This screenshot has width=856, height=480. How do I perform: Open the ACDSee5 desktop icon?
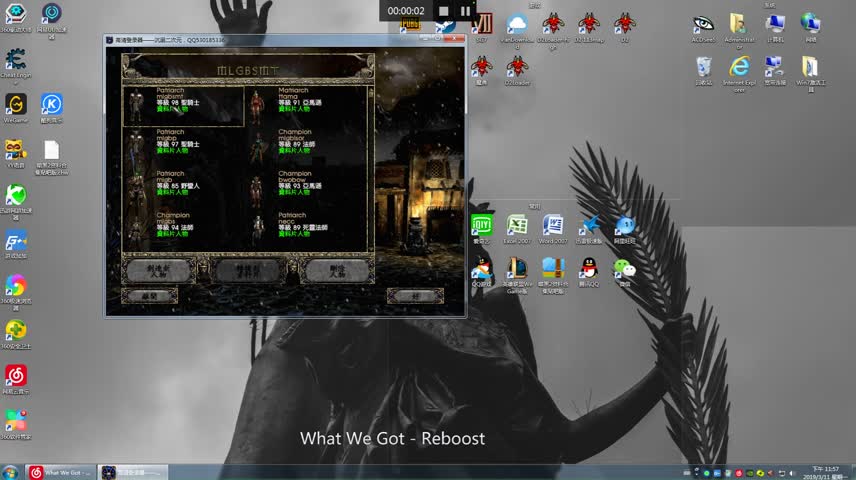(703, 28)
